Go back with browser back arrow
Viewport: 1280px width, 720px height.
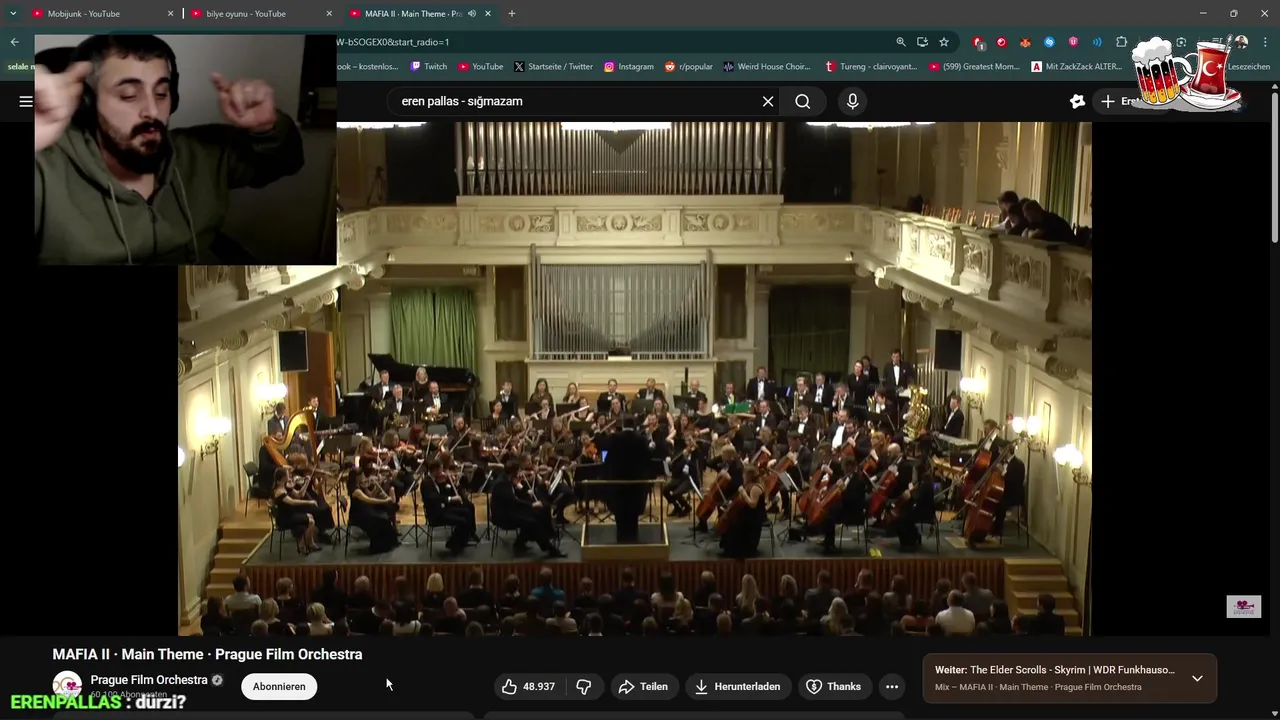14,42
